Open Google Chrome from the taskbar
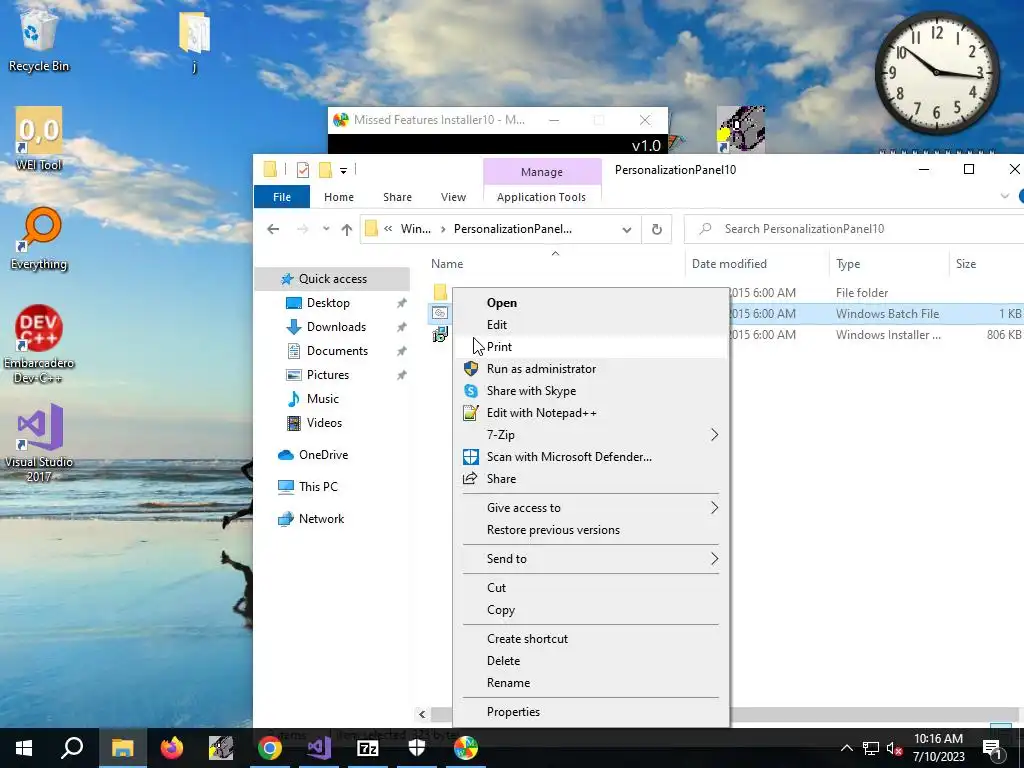The width and height of the screenshot is (1024, 768). click(x=269, y=748)
